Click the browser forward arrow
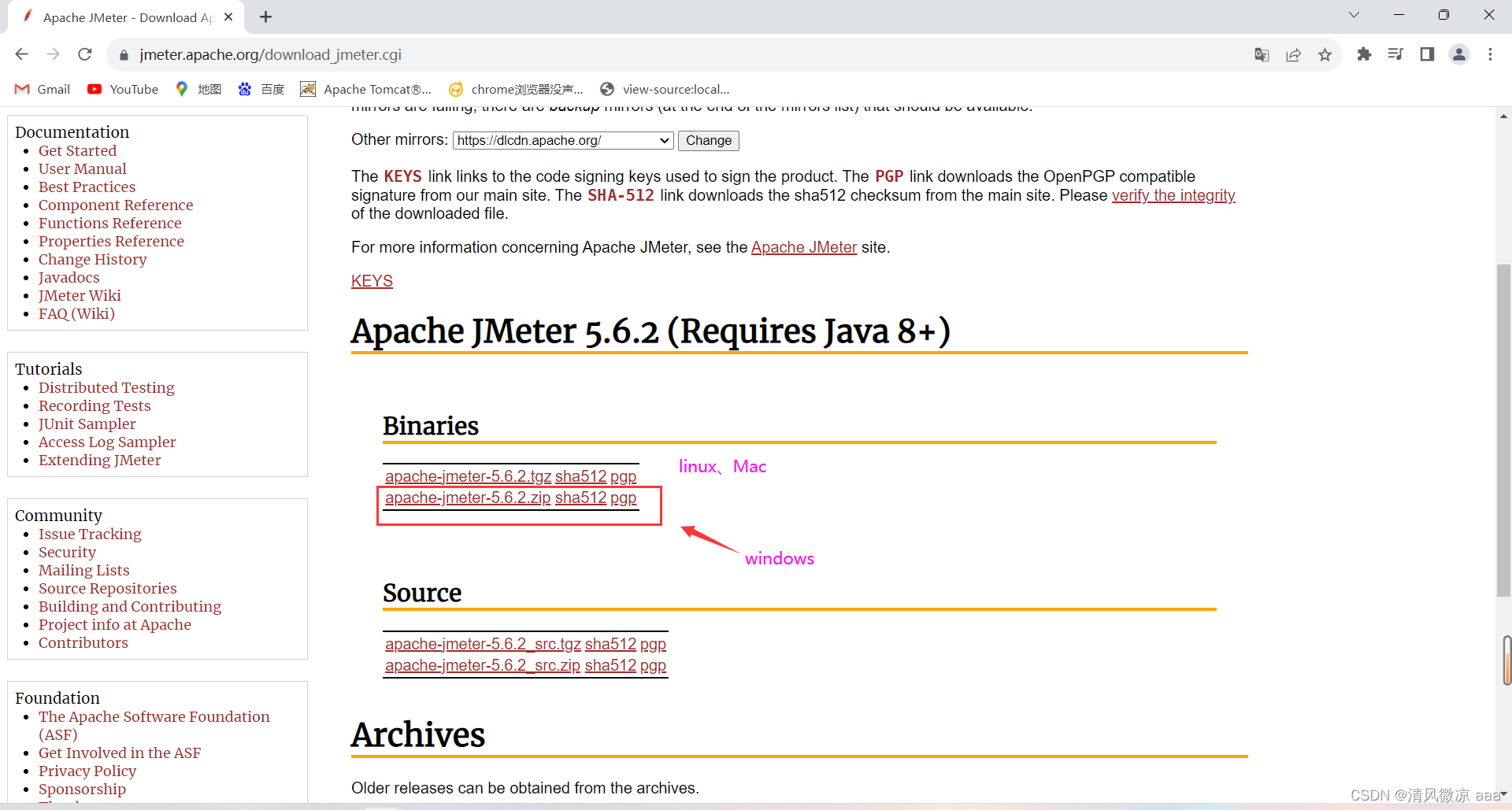Image resolution: width=1512 pixels, height=810 pixels. [x=53, y=54]
